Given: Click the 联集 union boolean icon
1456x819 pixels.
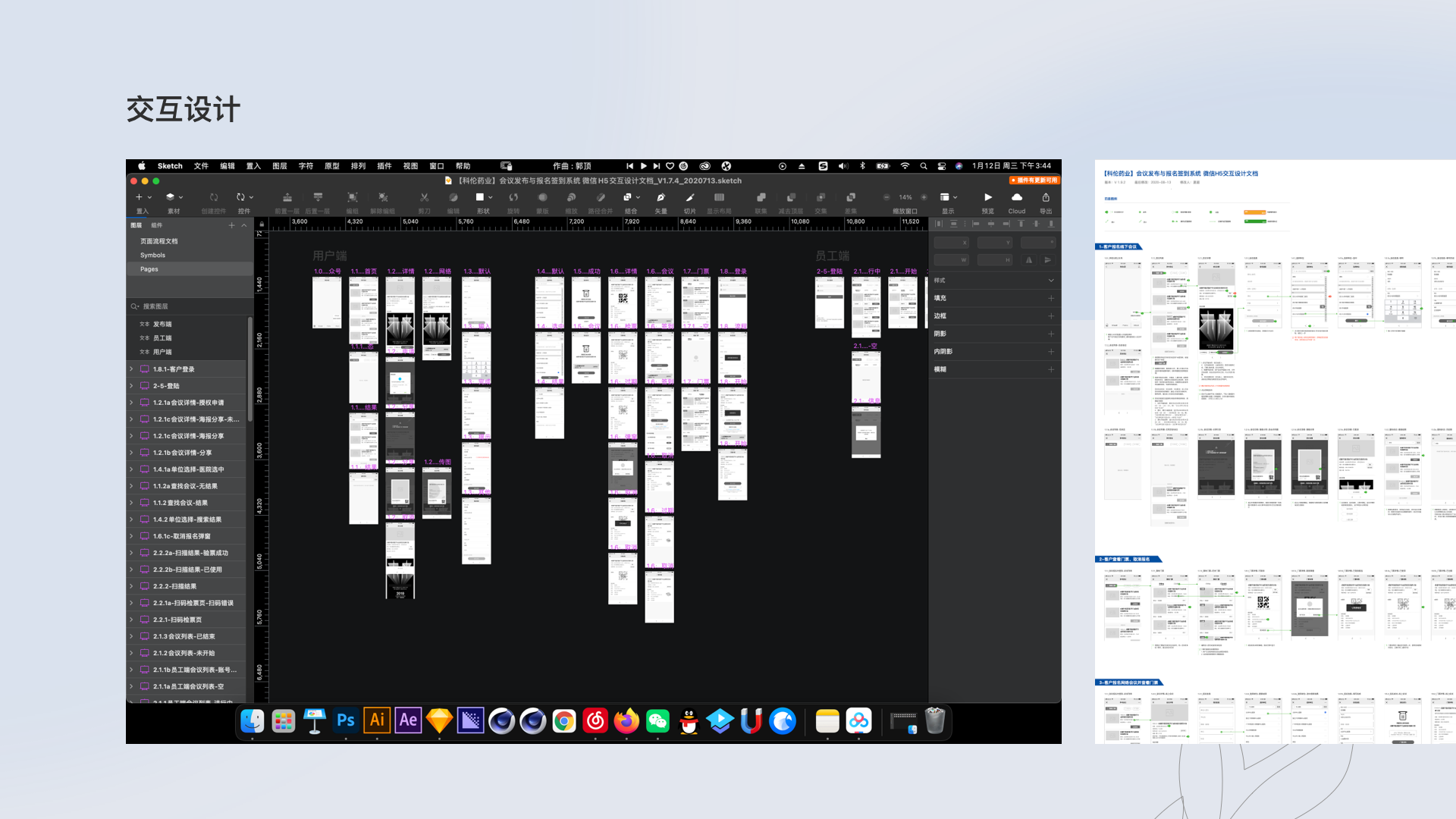Looking at the screenshot, I should click(761, 197).
